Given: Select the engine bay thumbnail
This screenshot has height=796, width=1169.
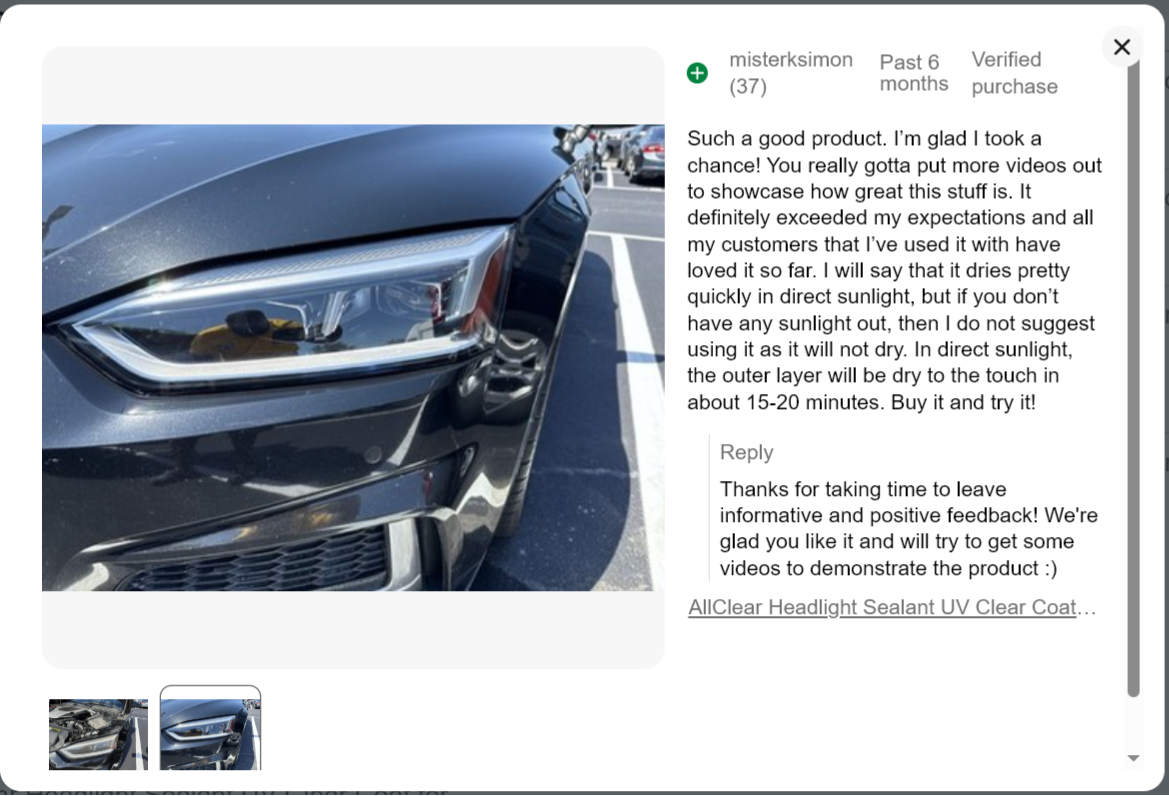Looking at the screenshot, I should (x=98, y=734).
